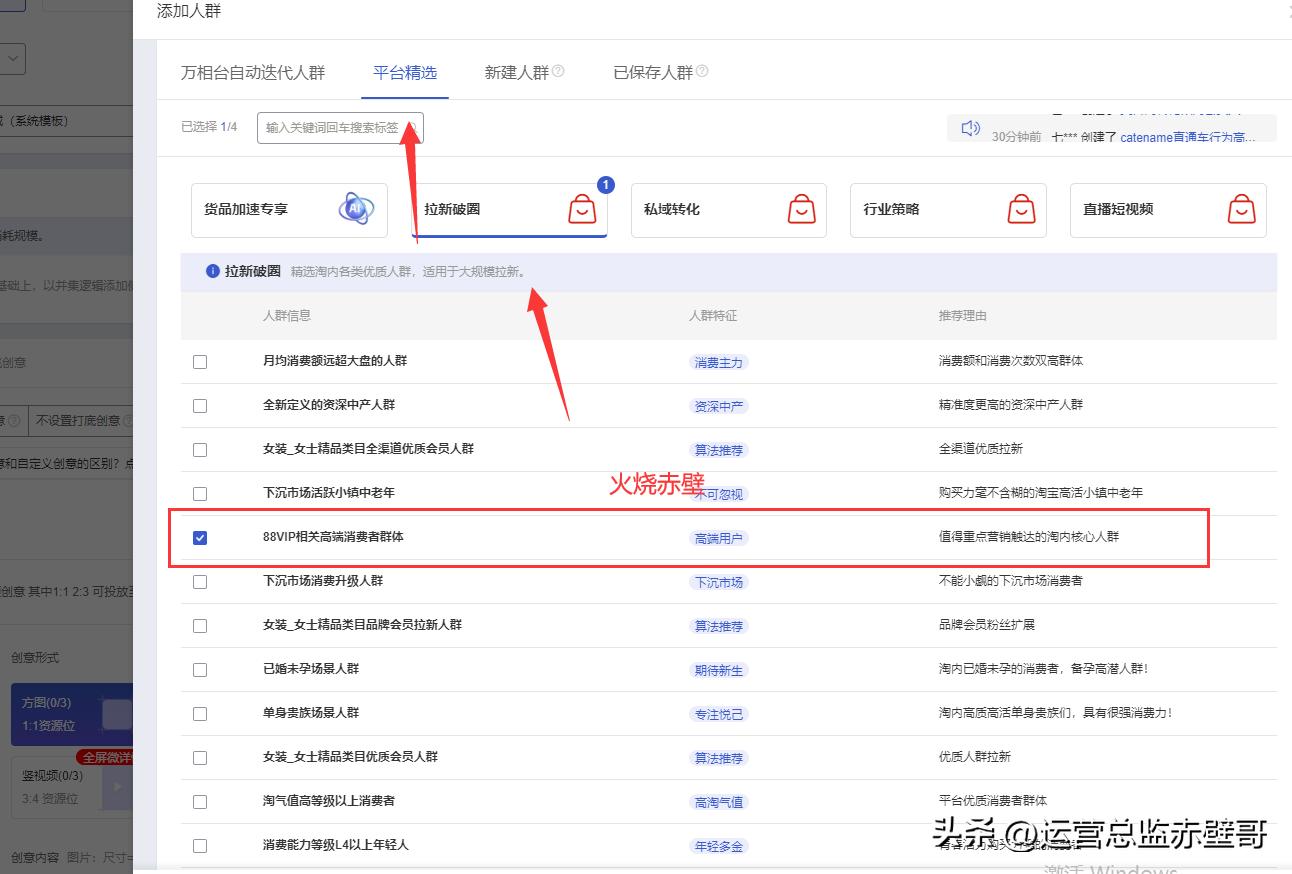Click the 高端用户 tag on the 88VIP row
1292x874 pixels.
pyautogui.click(x=719, y=537)
